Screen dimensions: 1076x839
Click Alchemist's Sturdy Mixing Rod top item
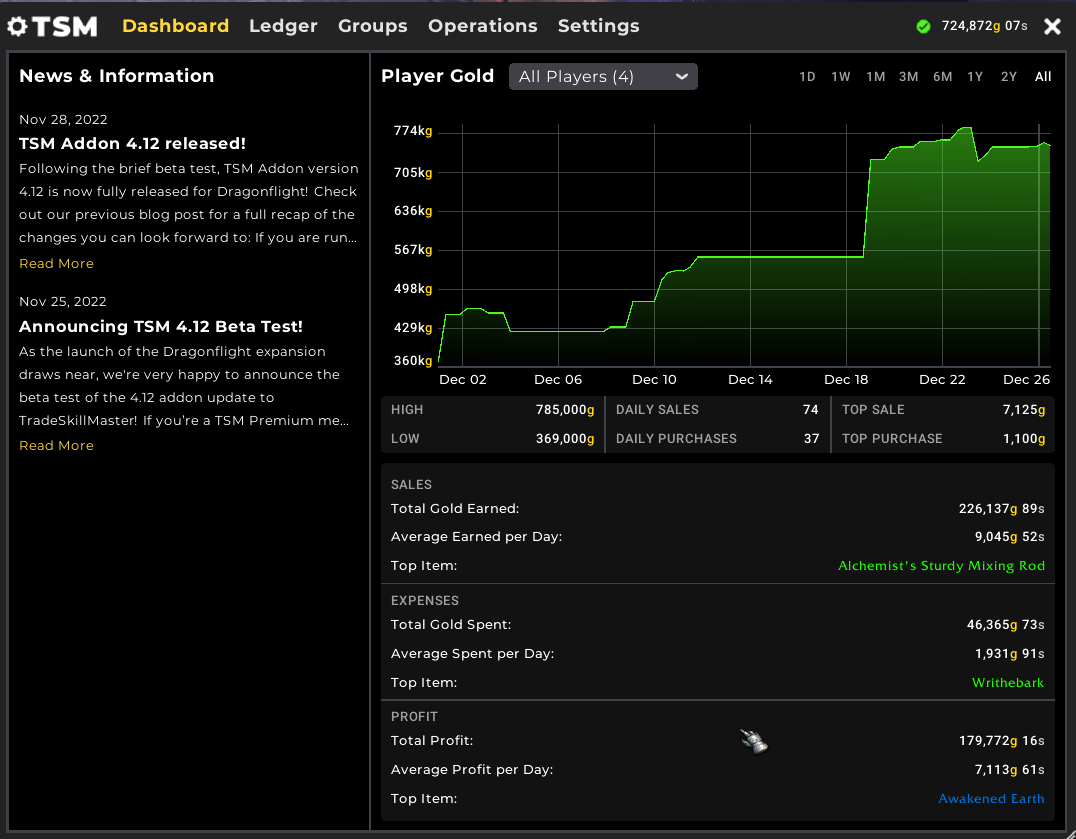tap(942, 566)
